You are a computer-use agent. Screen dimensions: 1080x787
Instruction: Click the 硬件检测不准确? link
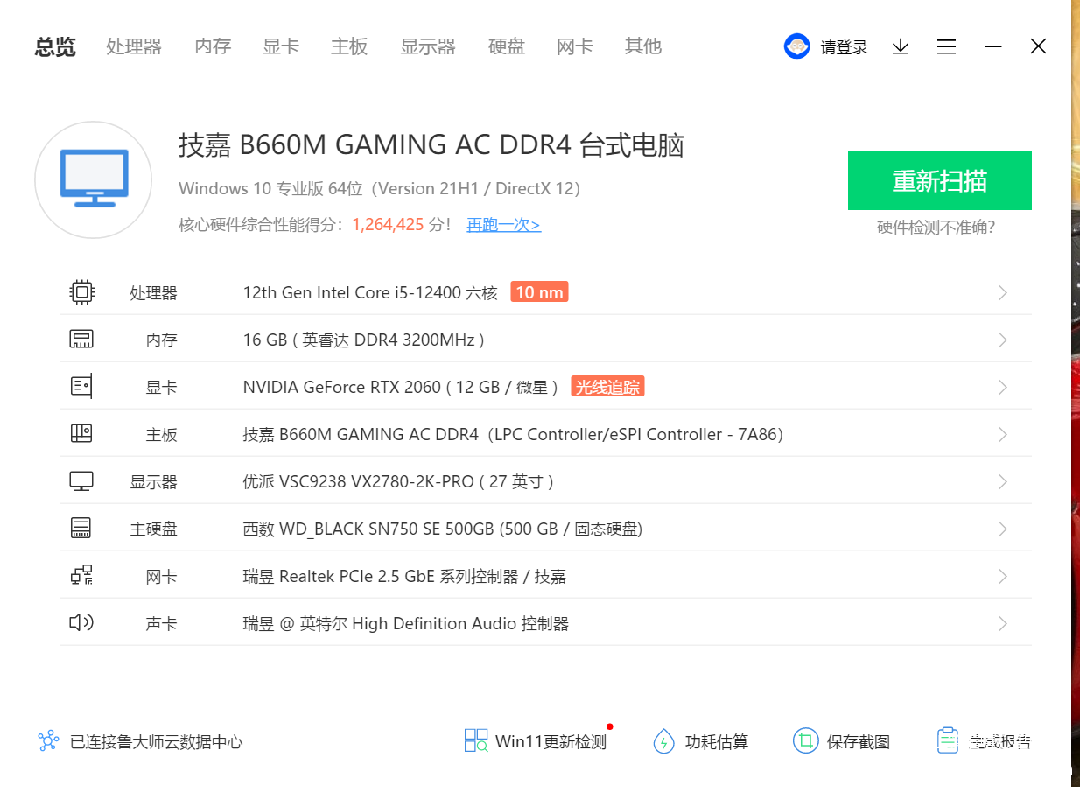tap(936, 228)
